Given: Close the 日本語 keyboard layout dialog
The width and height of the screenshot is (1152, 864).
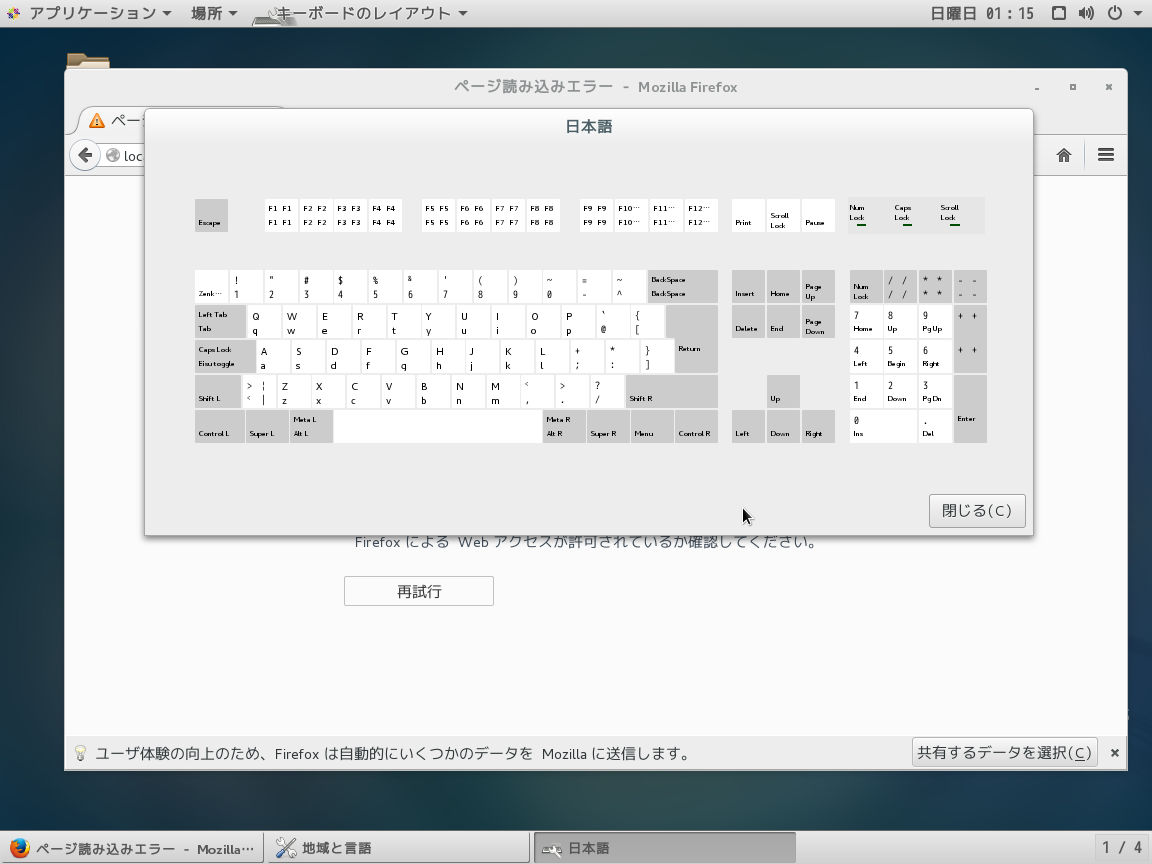Looking at the screenshot, I should (976, 511).
